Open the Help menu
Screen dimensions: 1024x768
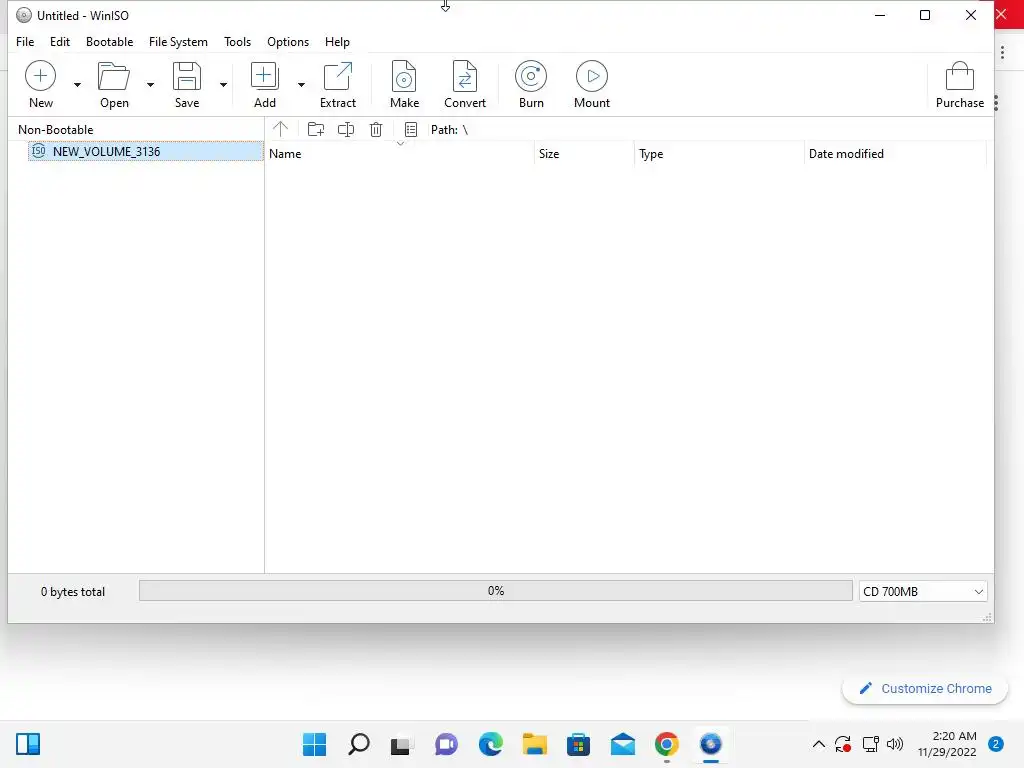pos(337,42)
